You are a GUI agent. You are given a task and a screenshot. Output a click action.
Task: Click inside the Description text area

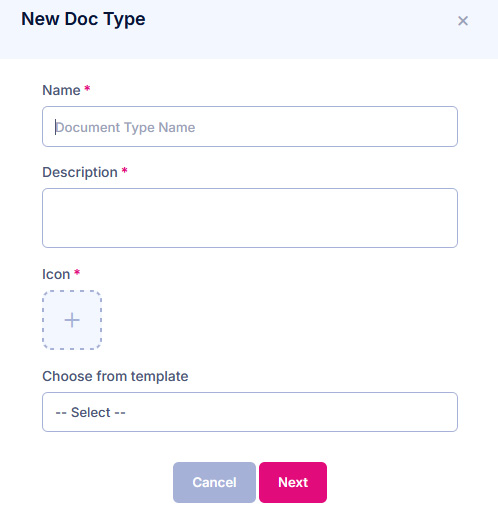click(x=250, y=218)
